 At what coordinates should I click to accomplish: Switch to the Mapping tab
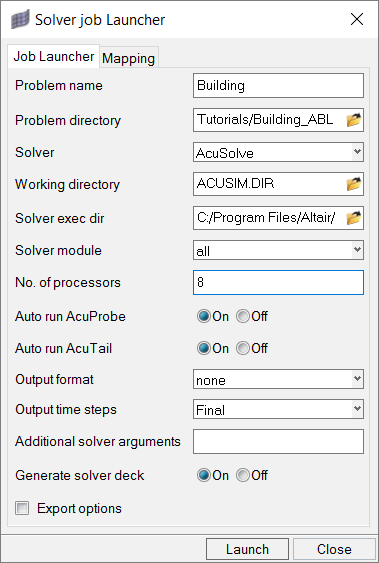pos(128,57)
